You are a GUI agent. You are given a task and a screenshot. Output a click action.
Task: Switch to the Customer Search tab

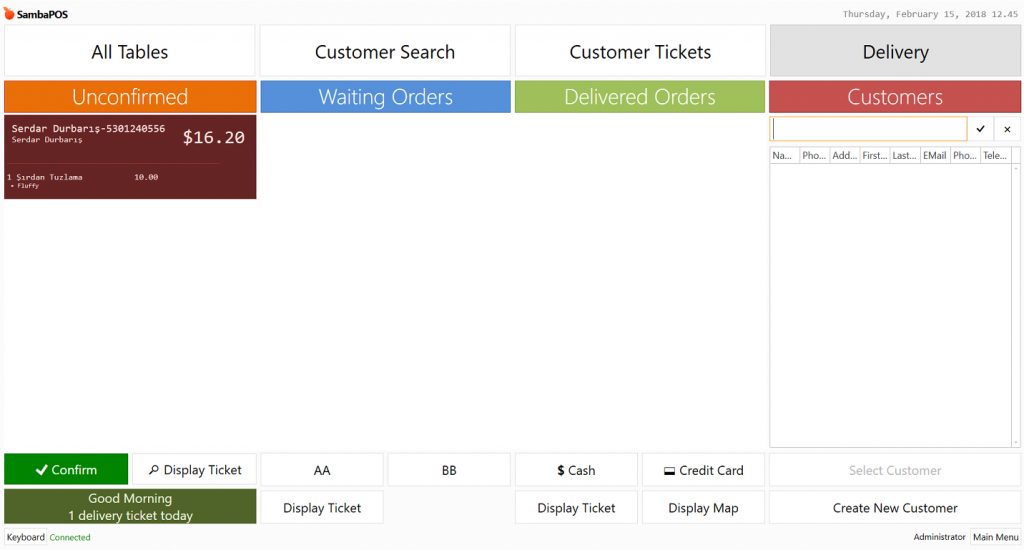[385, 52]
